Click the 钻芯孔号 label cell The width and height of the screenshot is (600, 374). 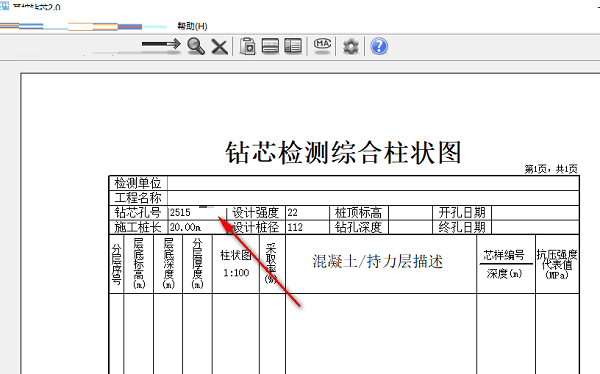(138, 212)
